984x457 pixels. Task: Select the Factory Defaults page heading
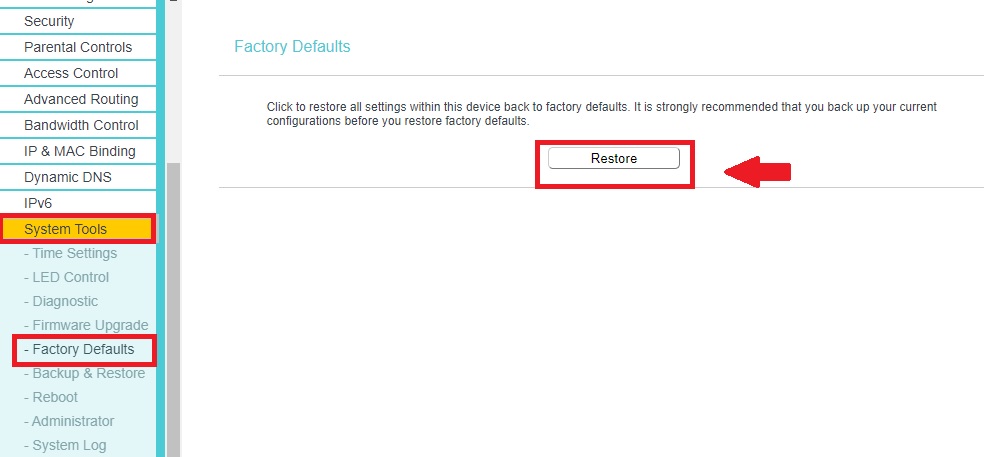coord(292,46)
